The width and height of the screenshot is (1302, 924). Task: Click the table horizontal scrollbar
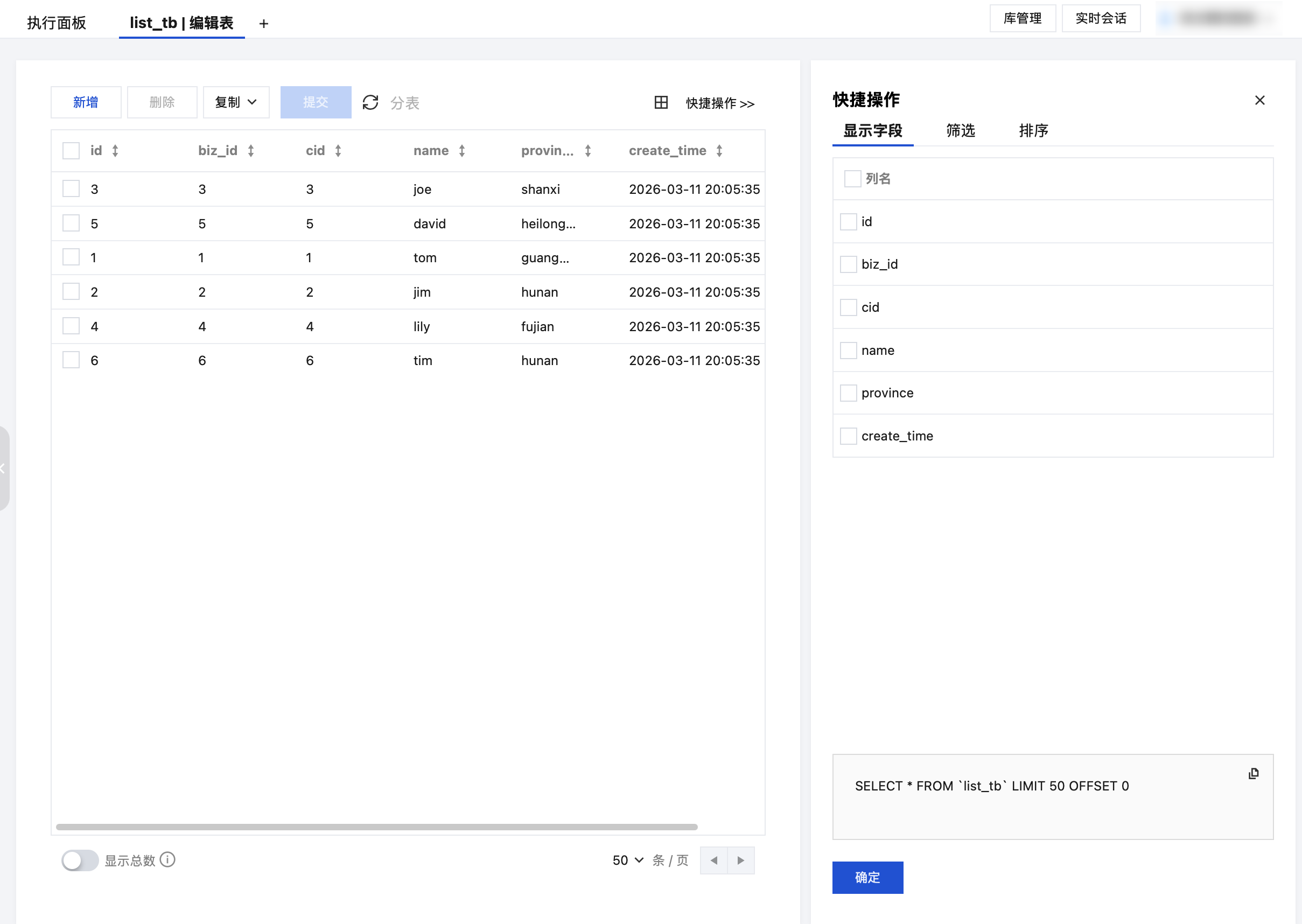pyautogui.click(x=376, y=827)
